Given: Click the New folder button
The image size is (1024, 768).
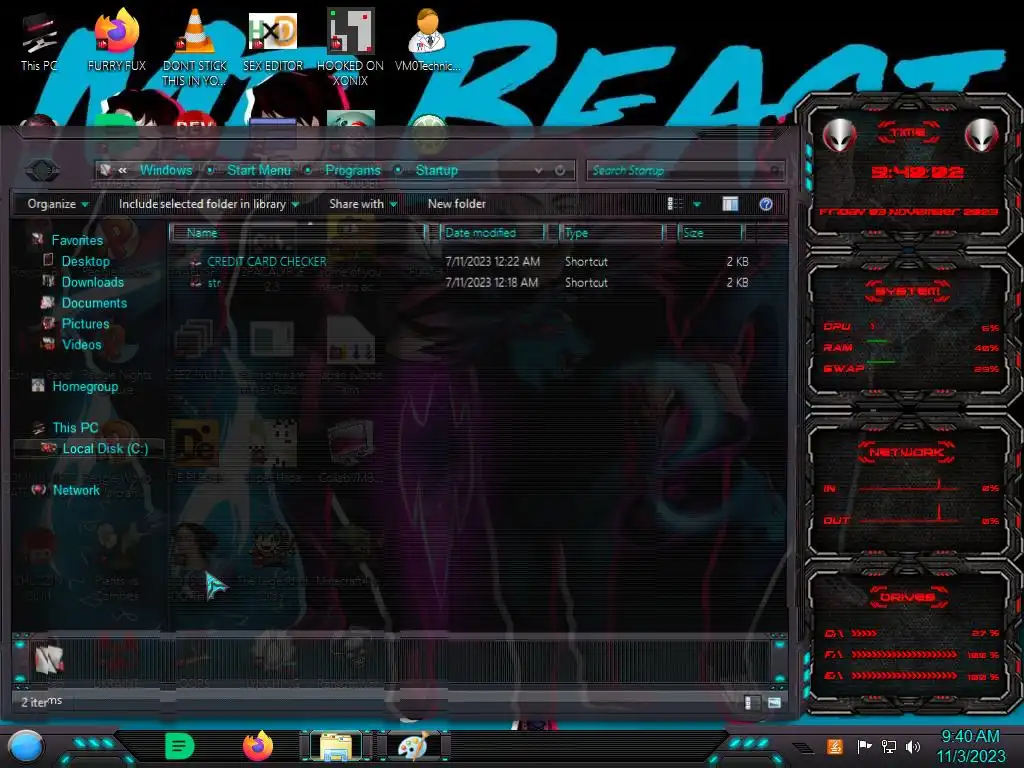Looking at the screenshot, I should [456, 204].
